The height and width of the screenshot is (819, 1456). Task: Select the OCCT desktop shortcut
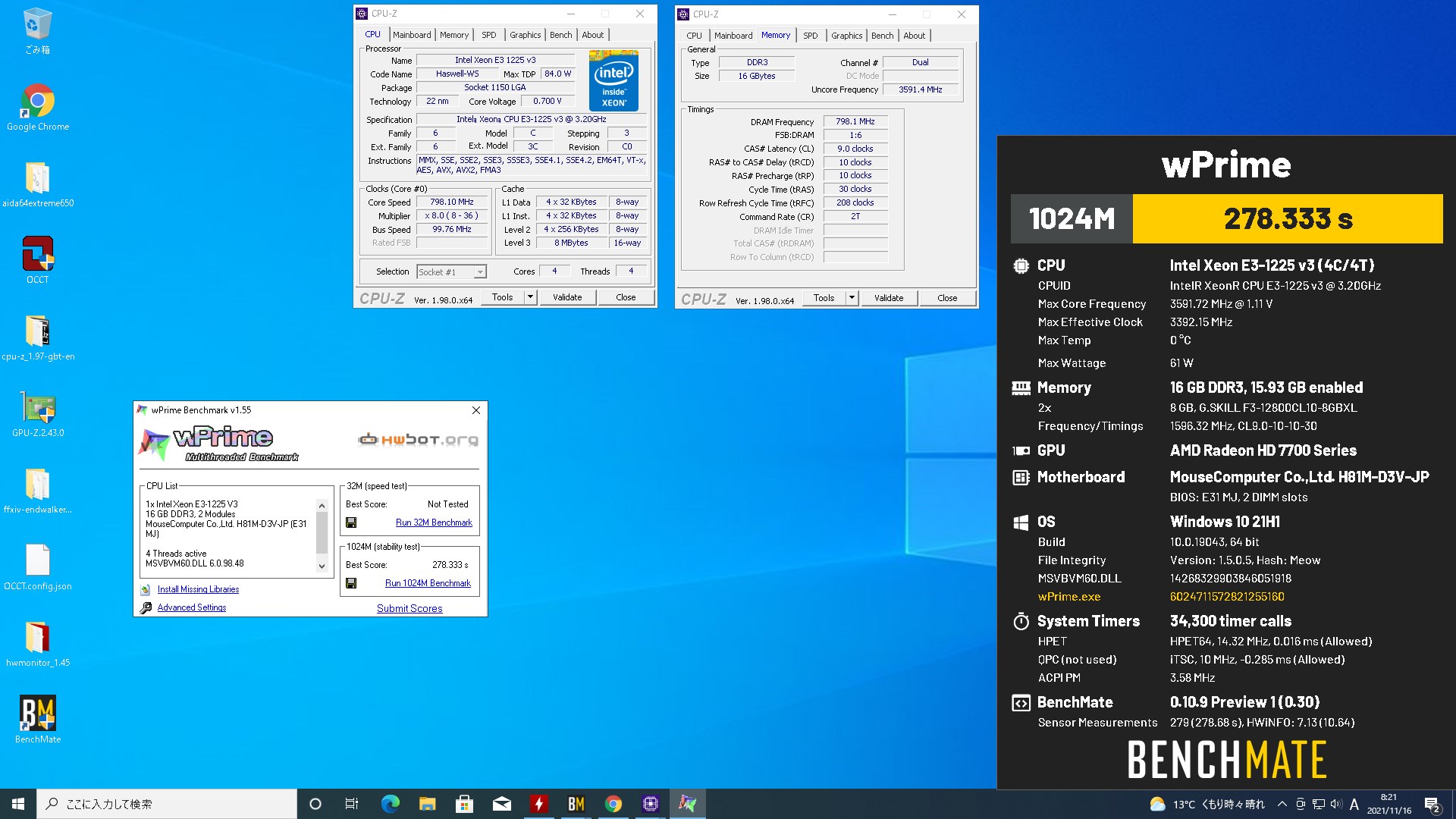coord(37,261)
